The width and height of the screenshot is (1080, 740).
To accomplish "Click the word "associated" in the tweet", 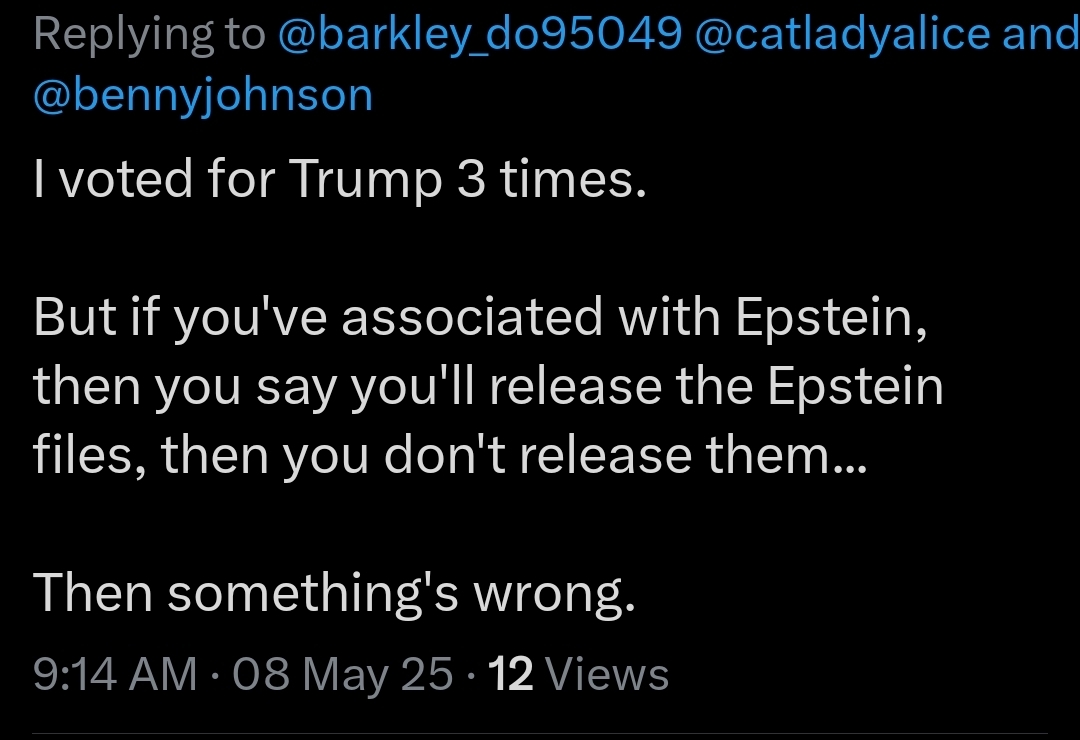I will [472, 316].
